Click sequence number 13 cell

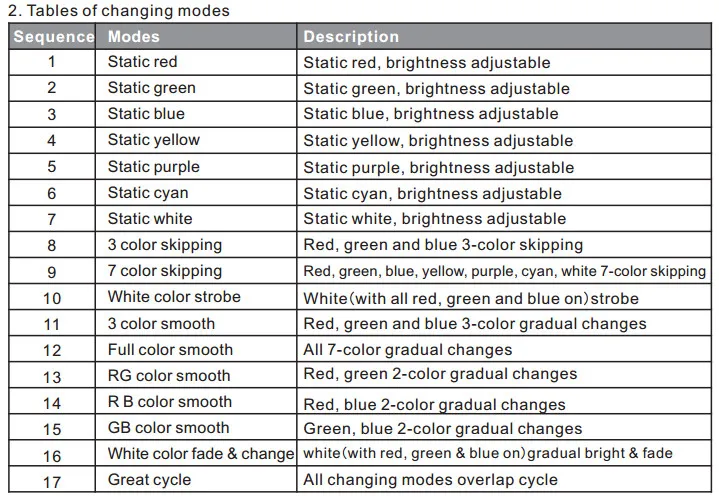(52, 376)
